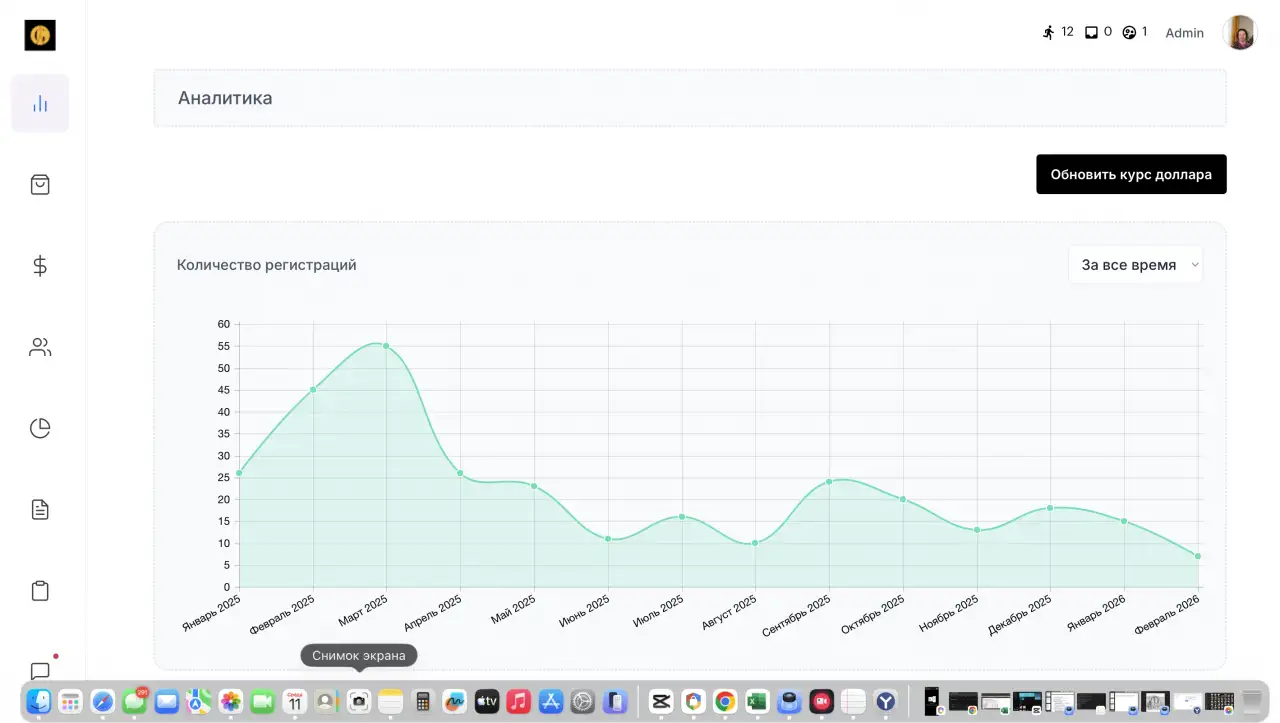Open the chat messages sidebar icon
This screenshot has width=1280, height=723.
point(40,671)
